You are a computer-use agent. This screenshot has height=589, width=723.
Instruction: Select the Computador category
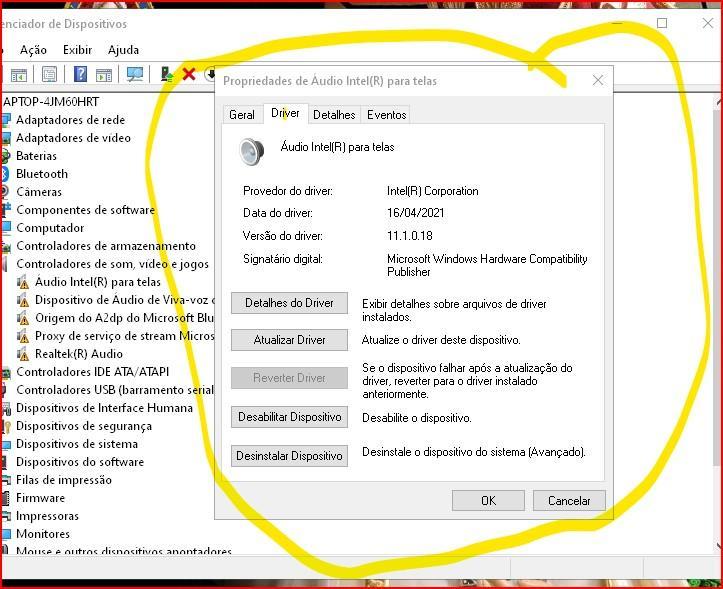coord(50,228)
